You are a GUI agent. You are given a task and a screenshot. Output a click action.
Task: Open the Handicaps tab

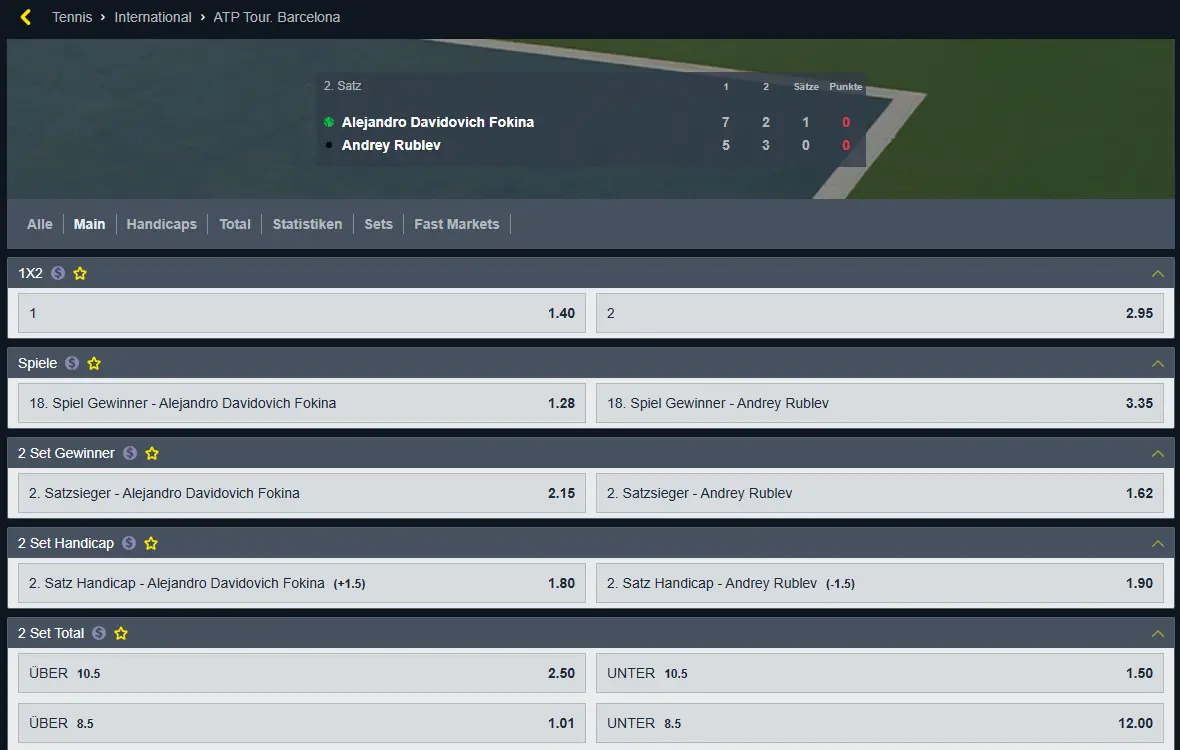tap(162, 224)
